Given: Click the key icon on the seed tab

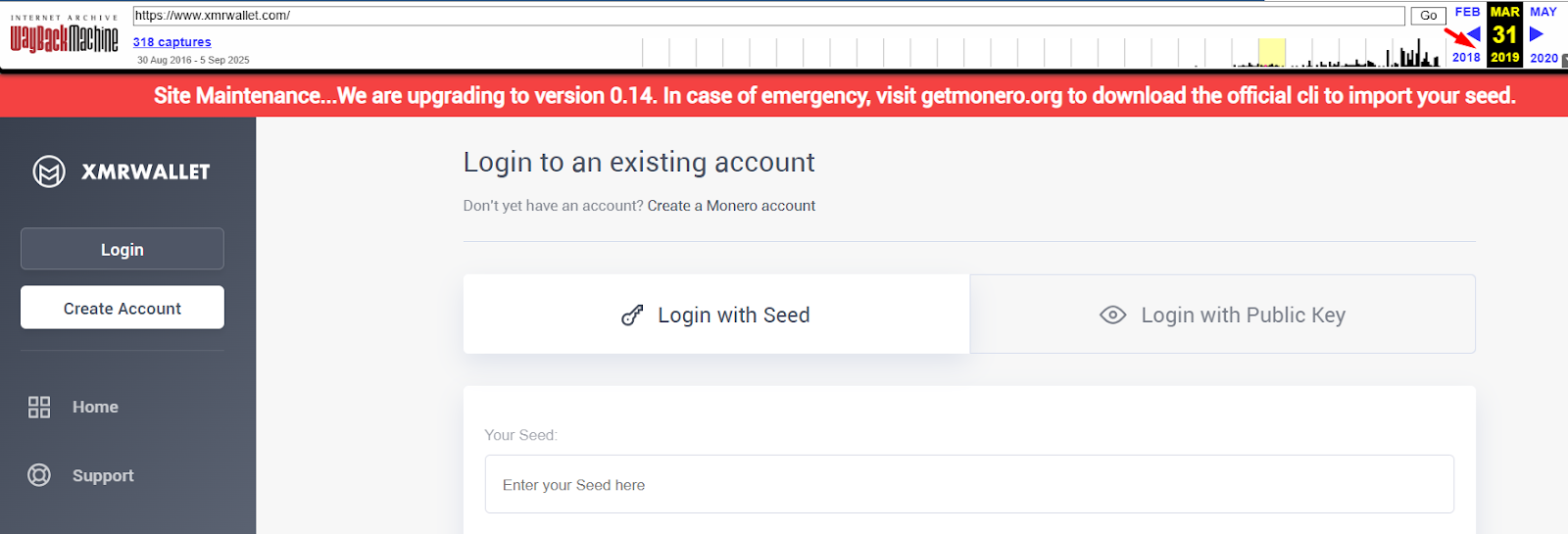Looking at the screenshot, I should [632, 316].
